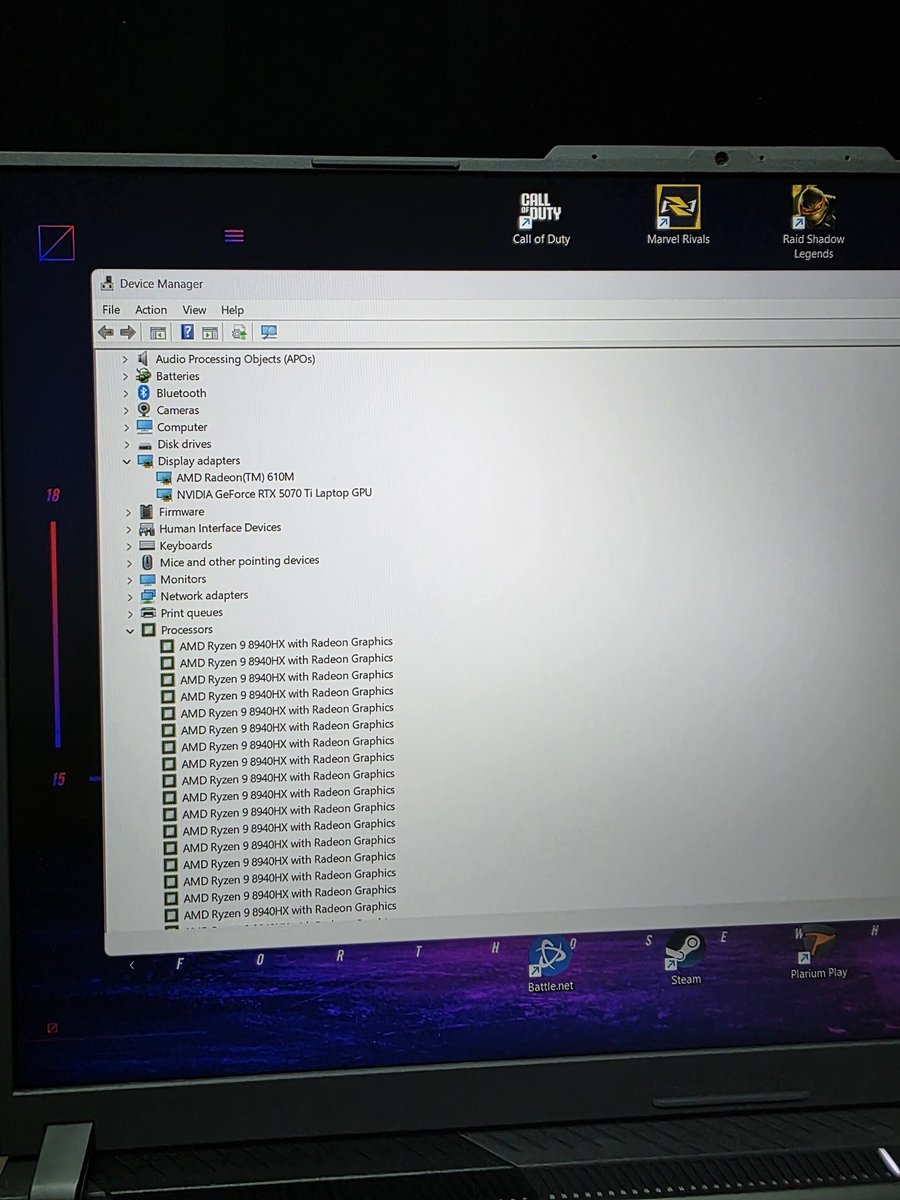900x1200 pixels.
Task: Click the Mice and other pointing devices icon
Action: pos(148,562)
